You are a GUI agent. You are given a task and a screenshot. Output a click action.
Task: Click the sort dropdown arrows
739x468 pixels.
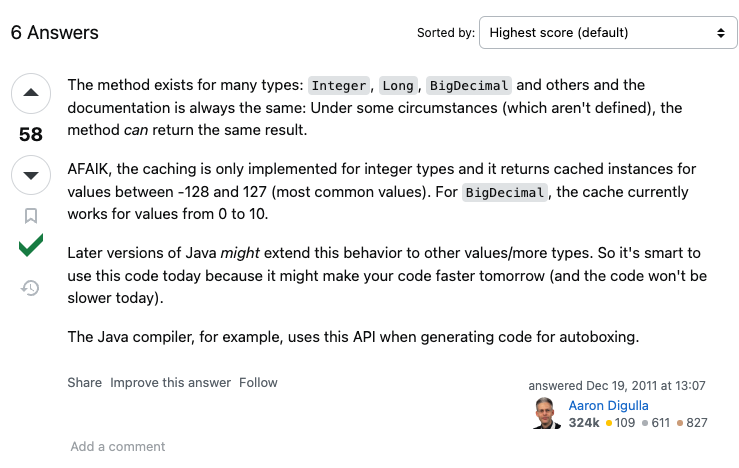[721, 33]
